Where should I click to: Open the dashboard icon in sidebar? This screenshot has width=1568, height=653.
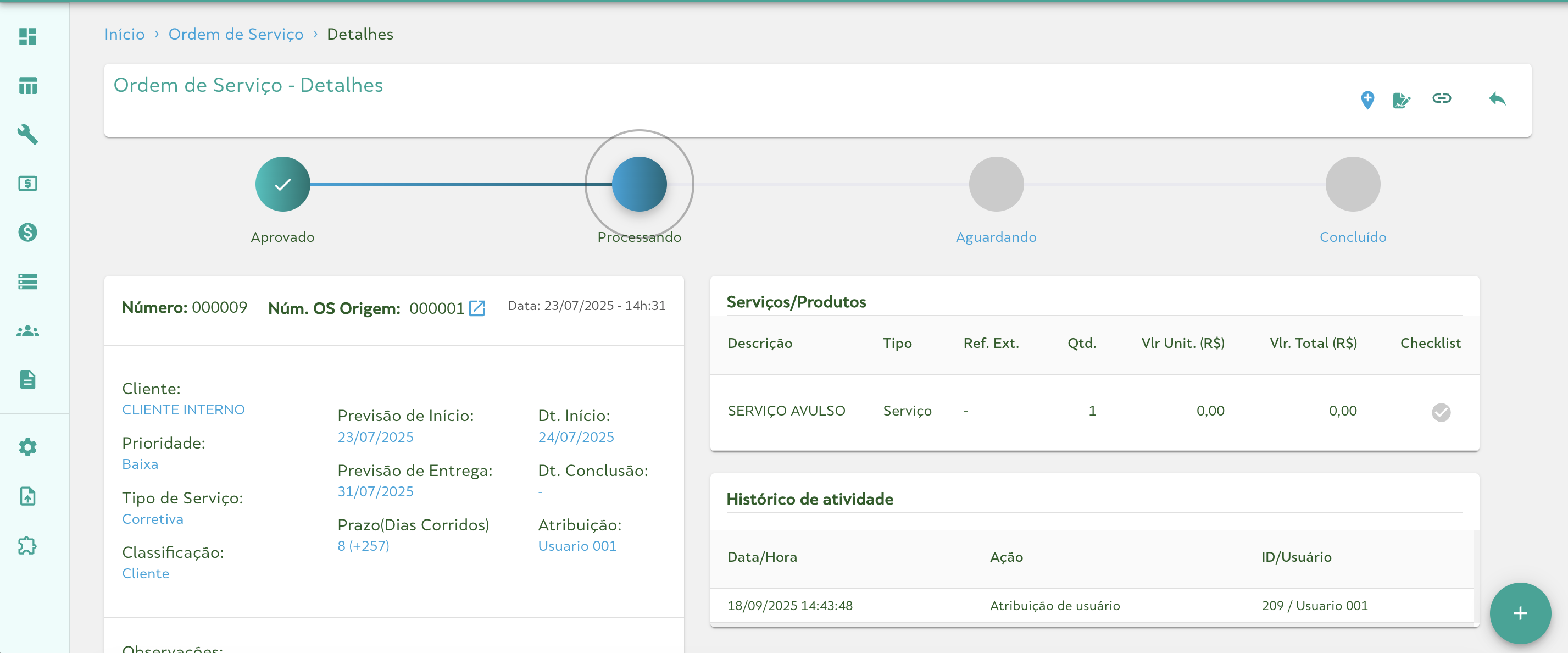(27, 36)
